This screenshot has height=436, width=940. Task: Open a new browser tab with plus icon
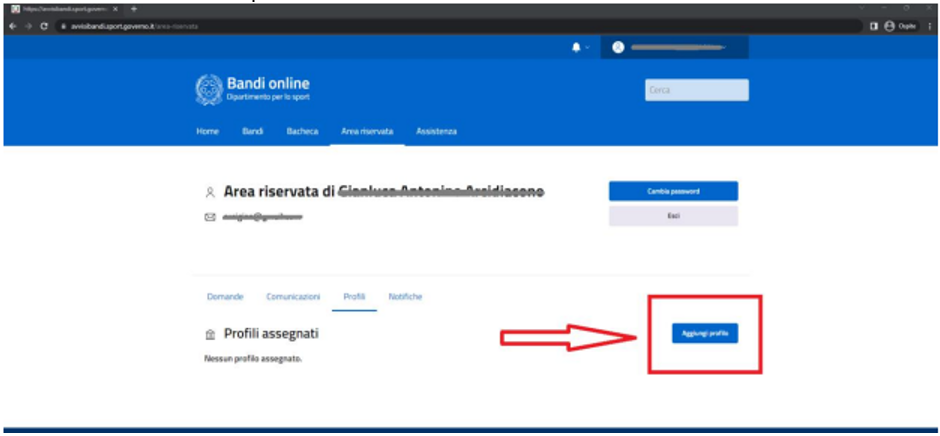point(134,9)
